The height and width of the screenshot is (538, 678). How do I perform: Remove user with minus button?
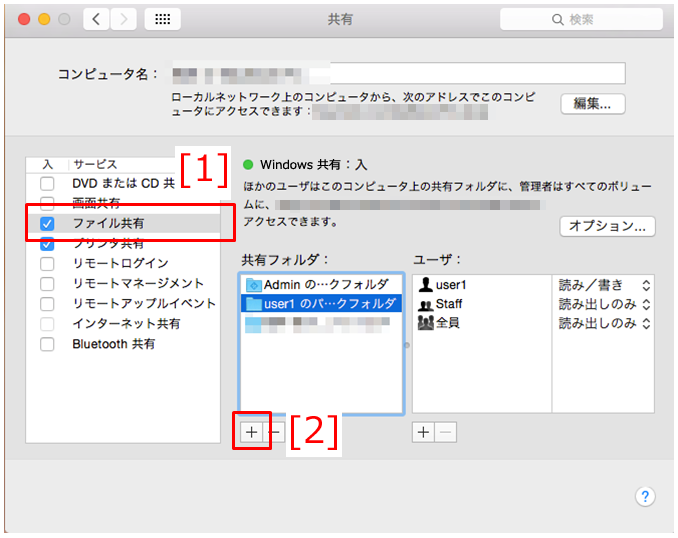[x=446, y=431]
